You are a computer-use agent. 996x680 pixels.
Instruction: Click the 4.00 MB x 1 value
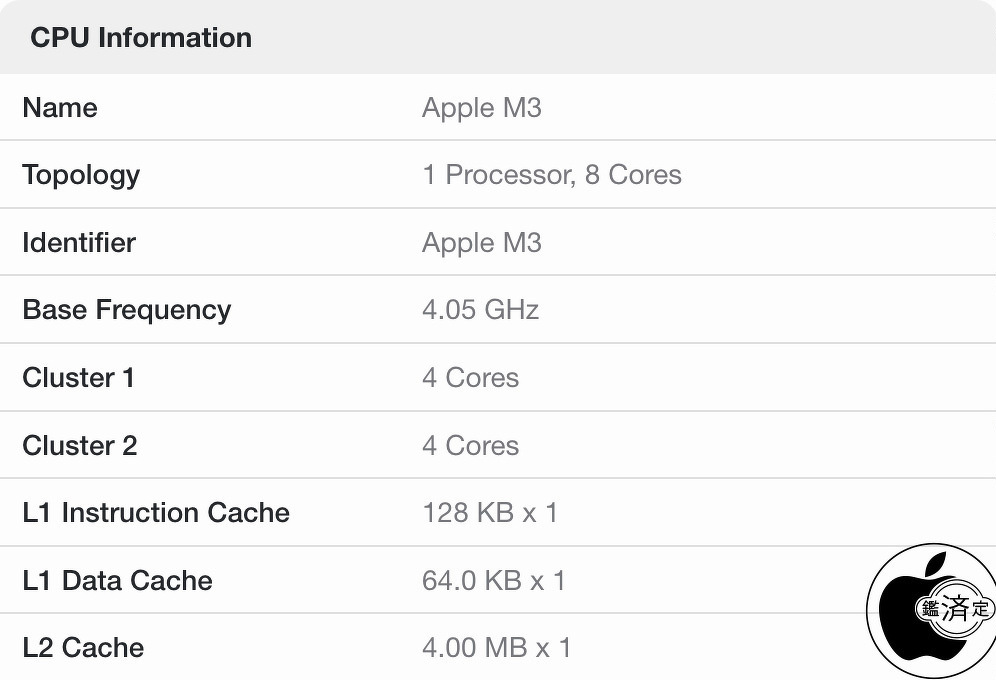coord(496,648)
